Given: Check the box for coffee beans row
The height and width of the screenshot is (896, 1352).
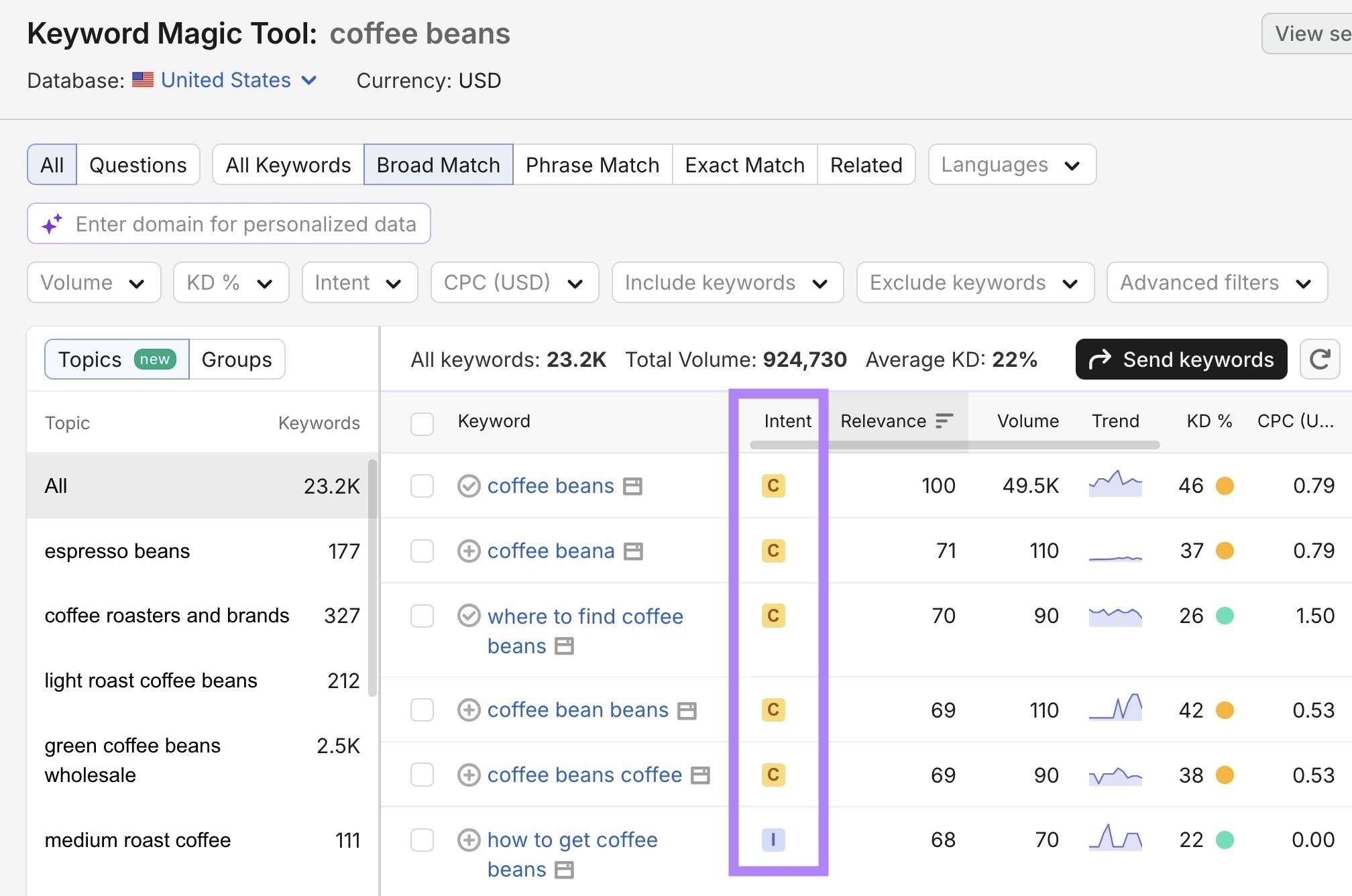Looking at the screenshot, I should click(x=422, y=486).
